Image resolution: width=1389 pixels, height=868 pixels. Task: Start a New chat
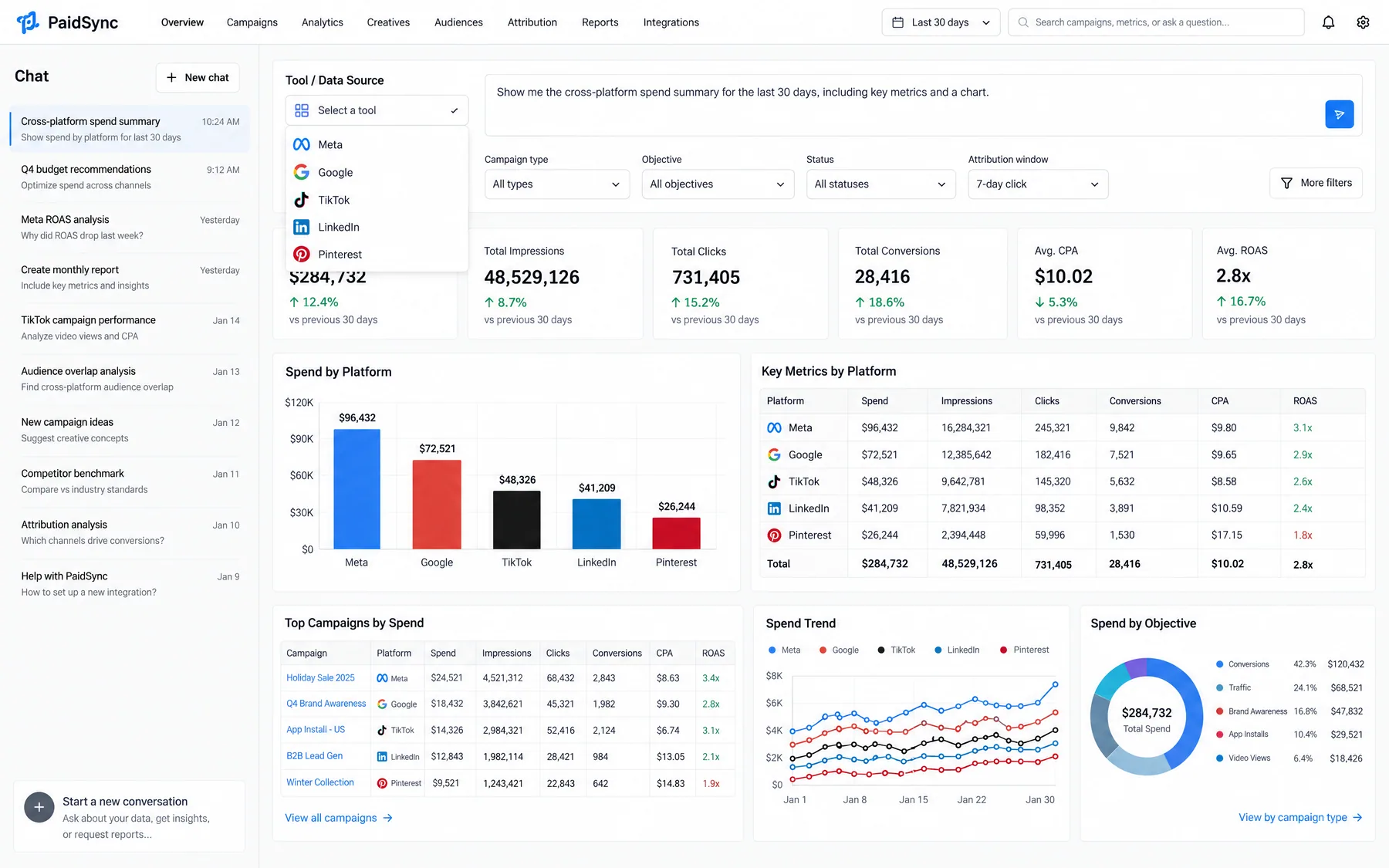pyautogui.click(x=198, y=77)
